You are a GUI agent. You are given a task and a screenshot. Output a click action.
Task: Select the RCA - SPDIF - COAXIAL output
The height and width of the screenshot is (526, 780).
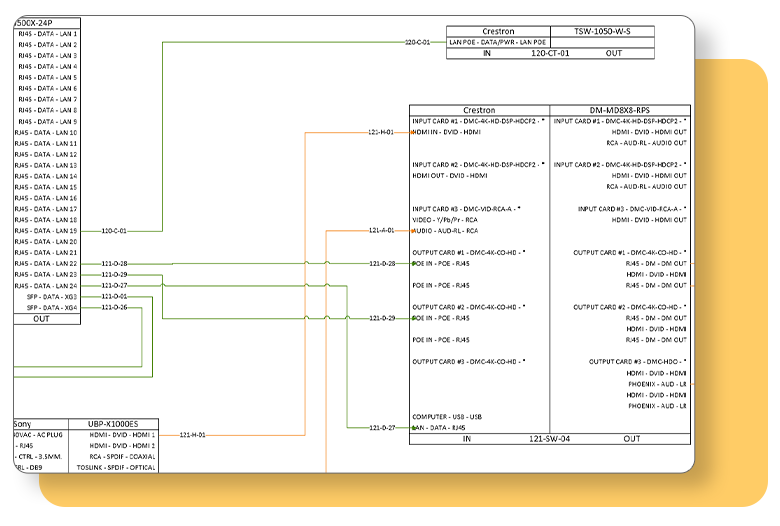122,457
